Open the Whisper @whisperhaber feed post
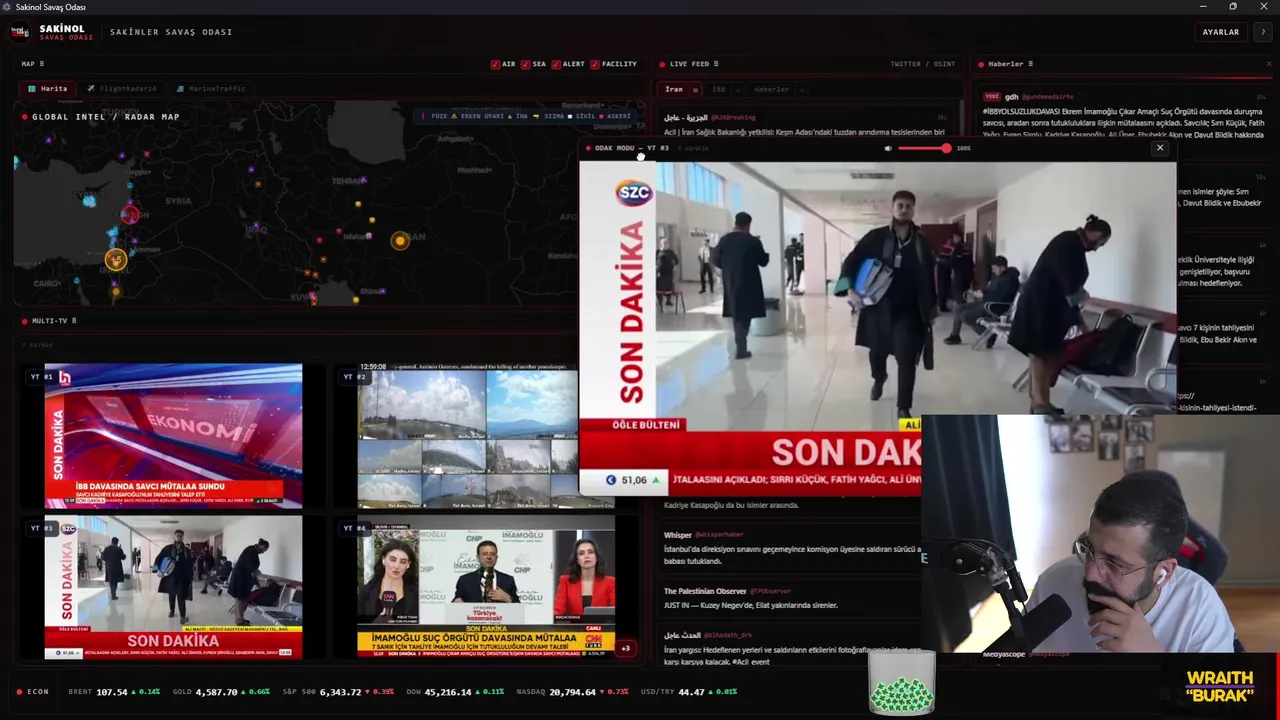1280x720 pixels. pyautogui.click(x=790, y=548)
